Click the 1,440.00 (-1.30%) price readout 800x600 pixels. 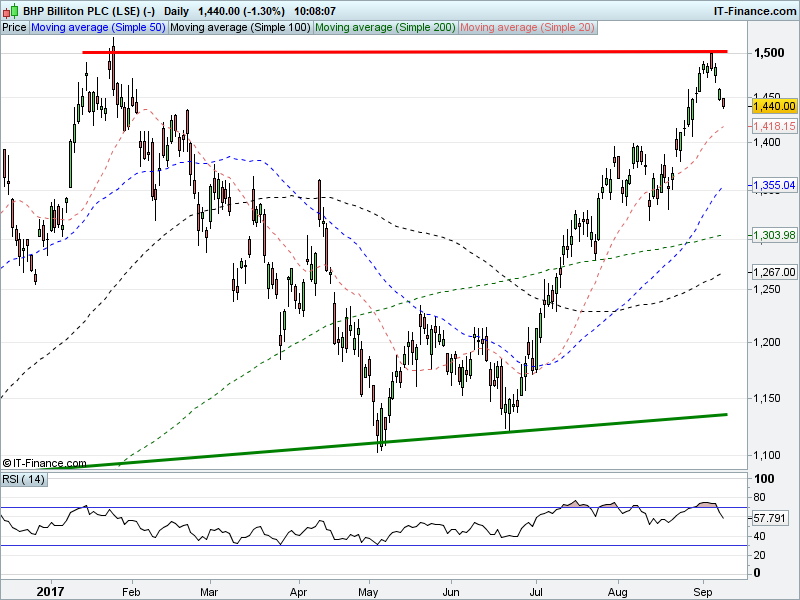click(x=241, y=11)
